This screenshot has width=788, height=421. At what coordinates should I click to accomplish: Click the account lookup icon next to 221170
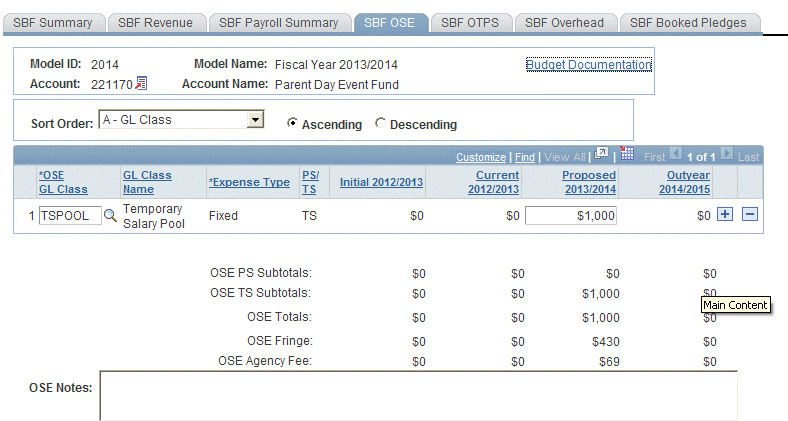[141, 84]
